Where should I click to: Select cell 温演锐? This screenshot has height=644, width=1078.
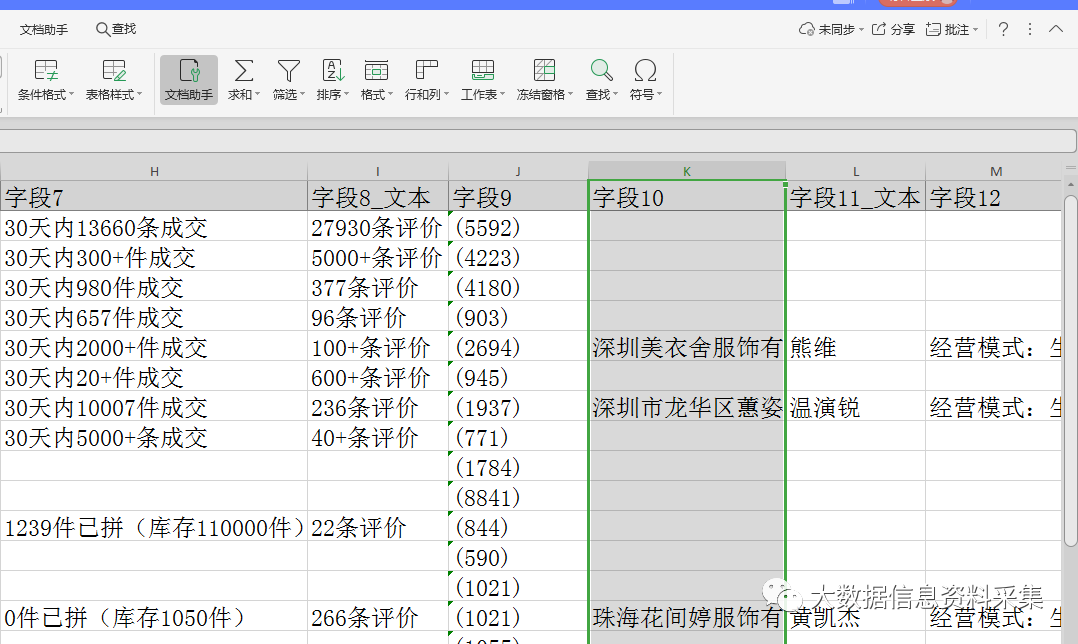856,407
